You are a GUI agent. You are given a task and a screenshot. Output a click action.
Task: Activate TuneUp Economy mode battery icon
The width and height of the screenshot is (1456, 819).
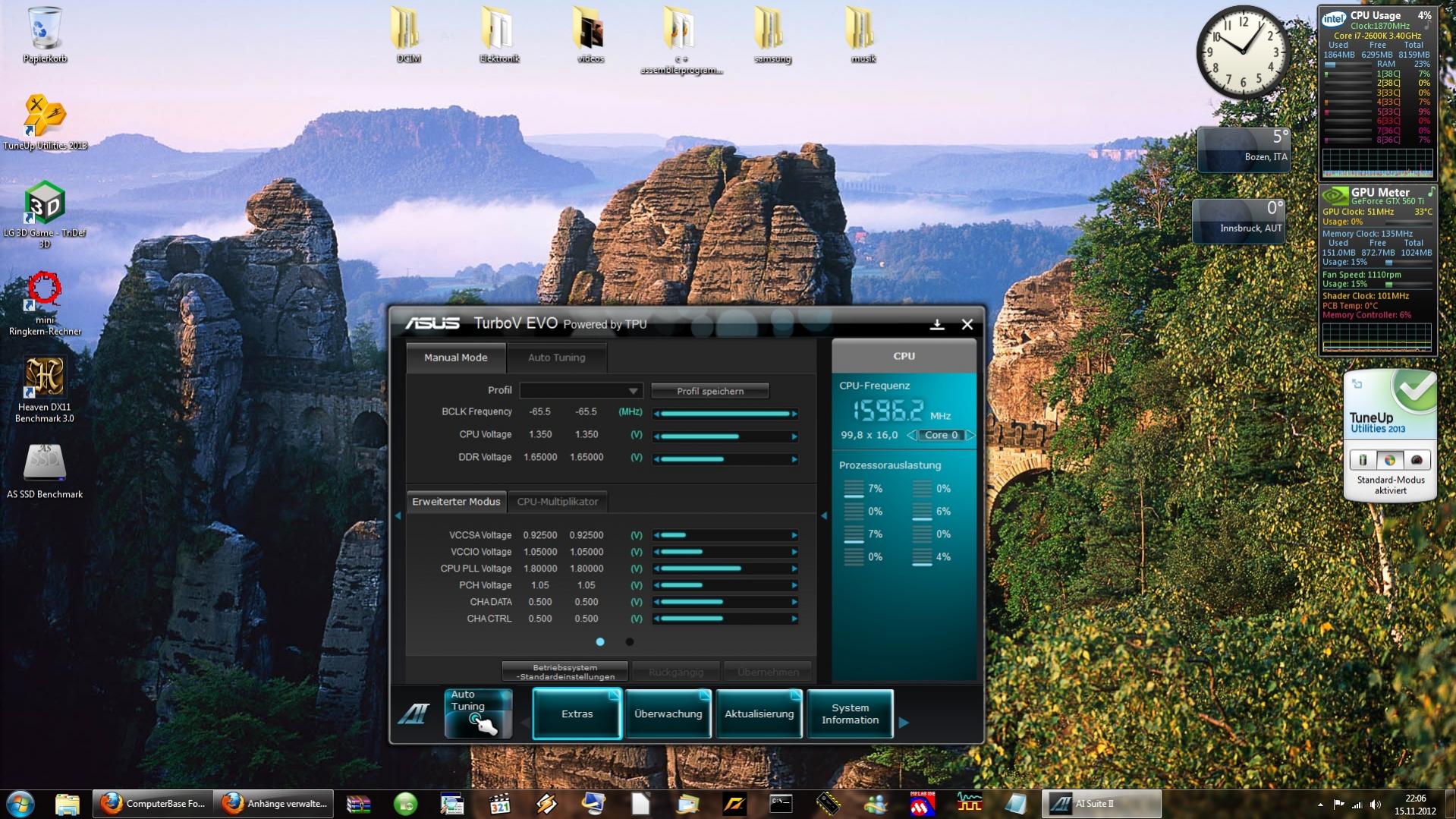coord(1363,460)
